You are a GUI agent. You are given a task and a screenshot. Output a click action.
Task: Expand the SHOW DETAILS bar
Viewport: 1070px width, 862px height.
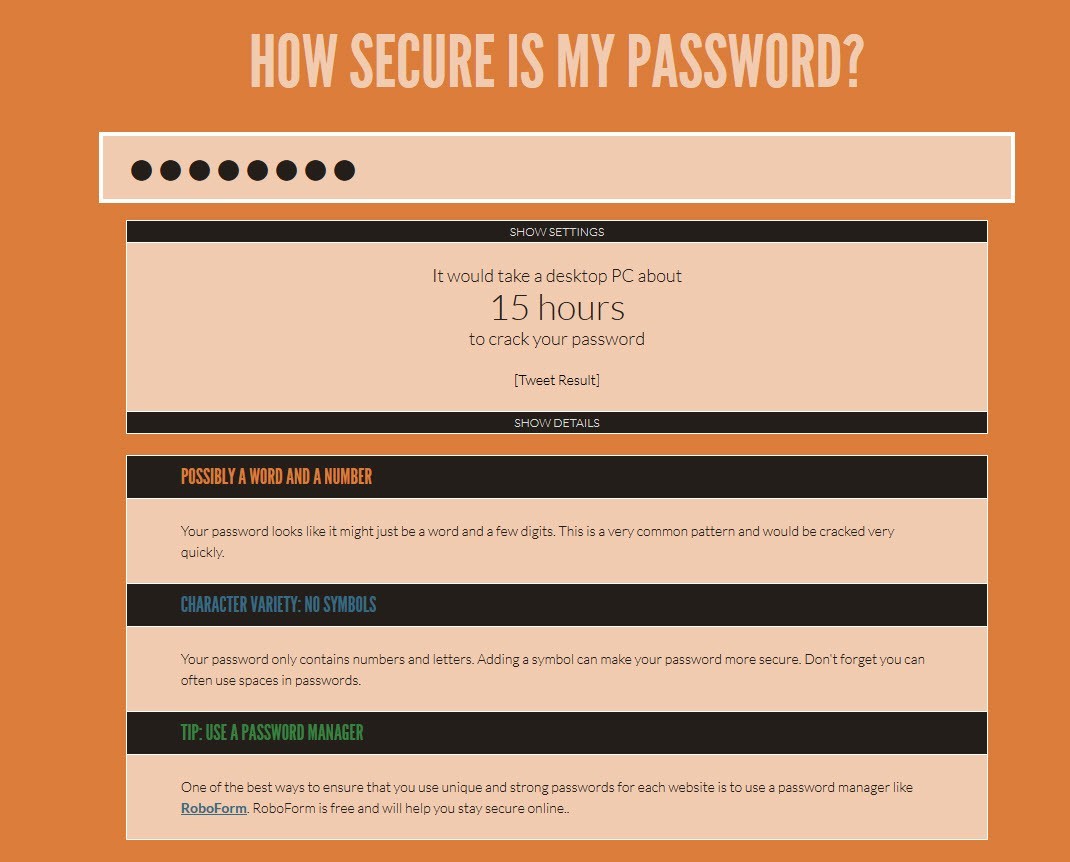tap(556, 422)
